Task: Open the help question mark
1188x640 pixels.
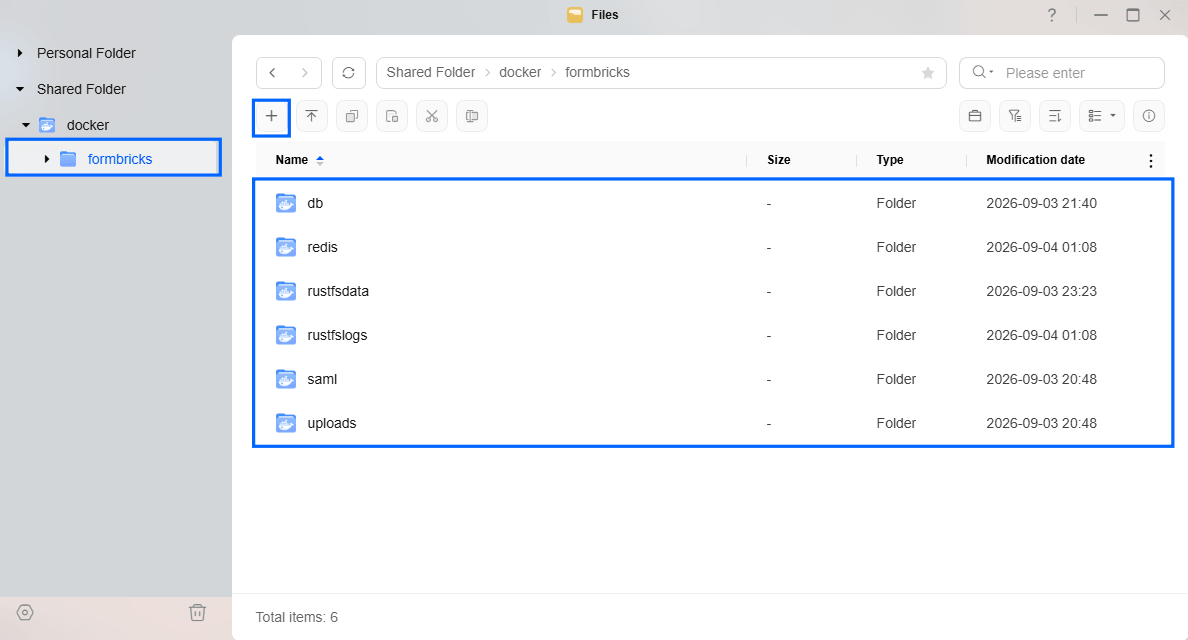Action: pos(1052,15)
